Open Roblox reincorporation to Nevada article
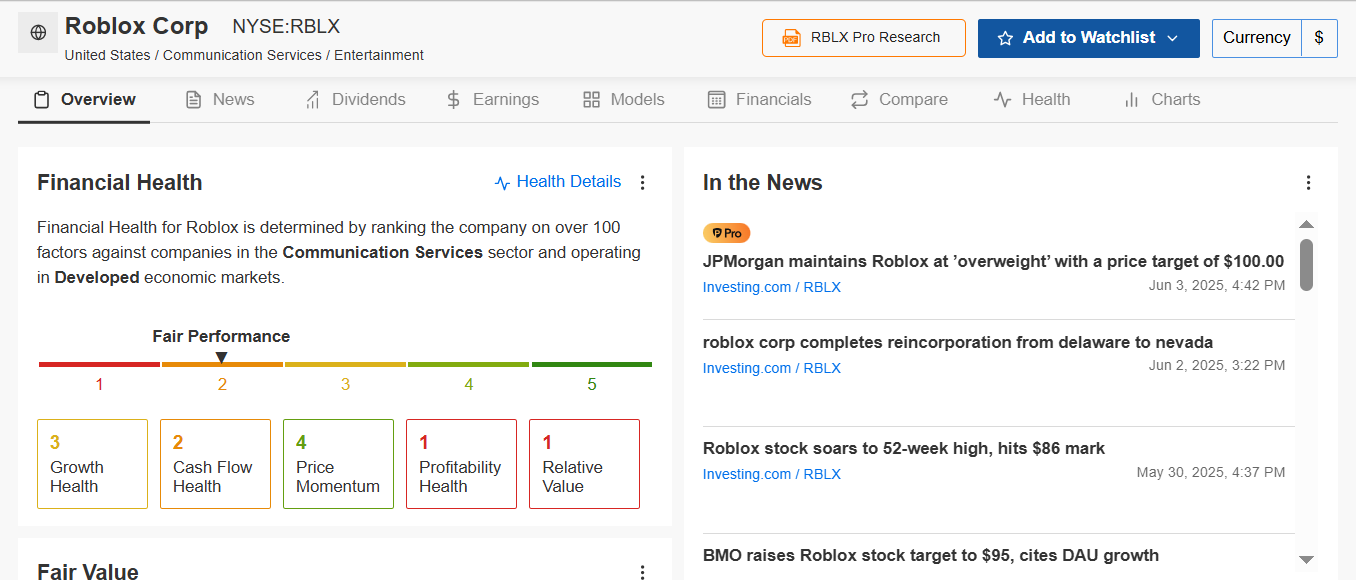Viewport: 1356px width, 580px height. coord(958,342)
